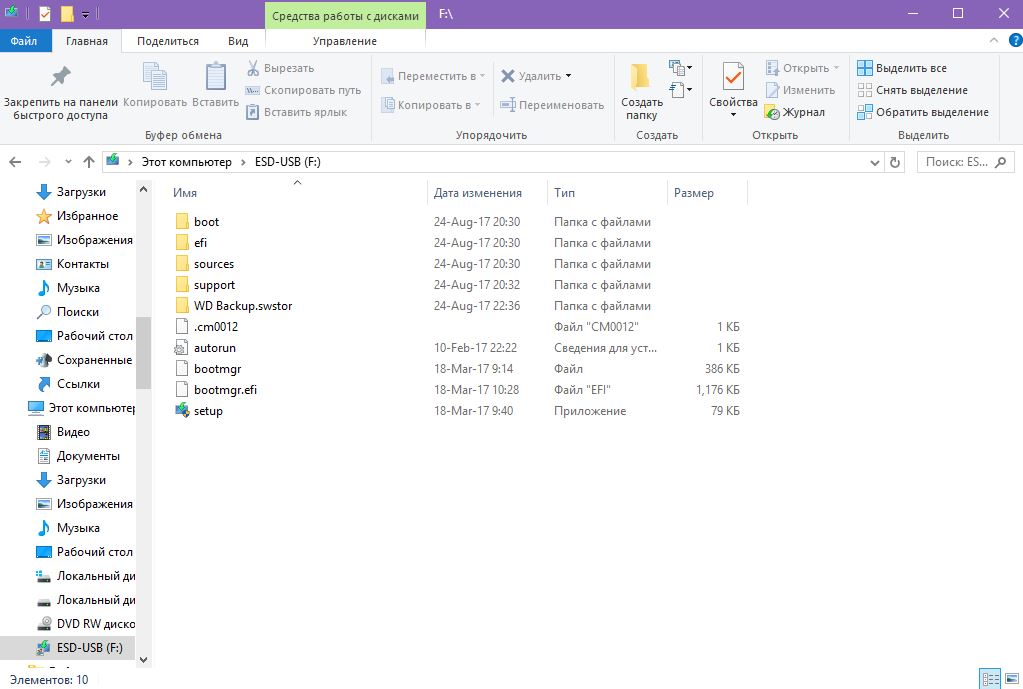Open the recent locations dropdown arrow
This screenshot has height=689, width=1023.
[68, 162]
